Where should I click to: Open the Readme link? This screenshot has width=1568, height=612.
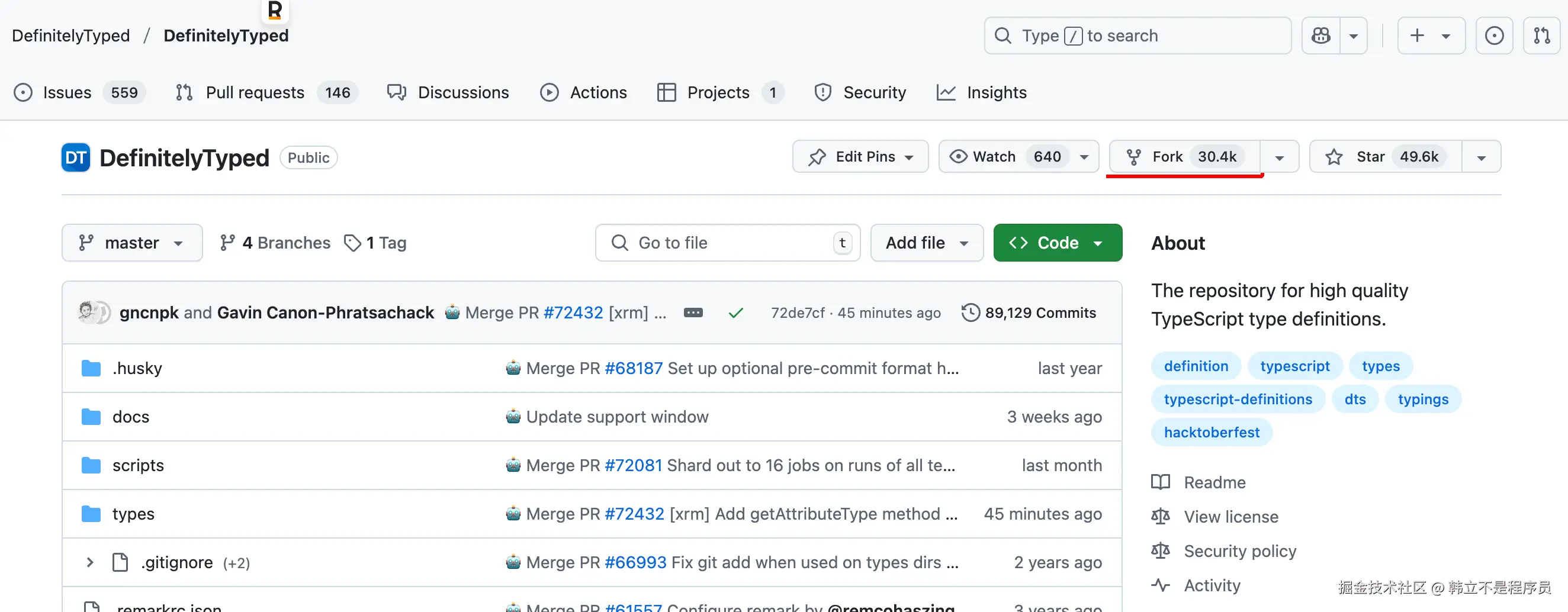tap(1199, 482)
